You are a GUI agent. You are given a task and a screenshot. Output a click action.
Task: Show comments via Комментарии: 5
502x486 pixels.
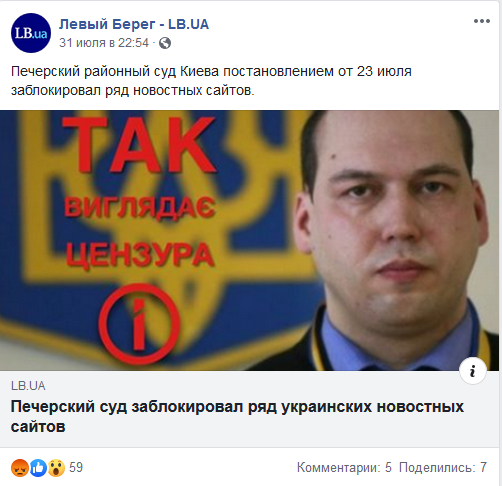(344, 467)
